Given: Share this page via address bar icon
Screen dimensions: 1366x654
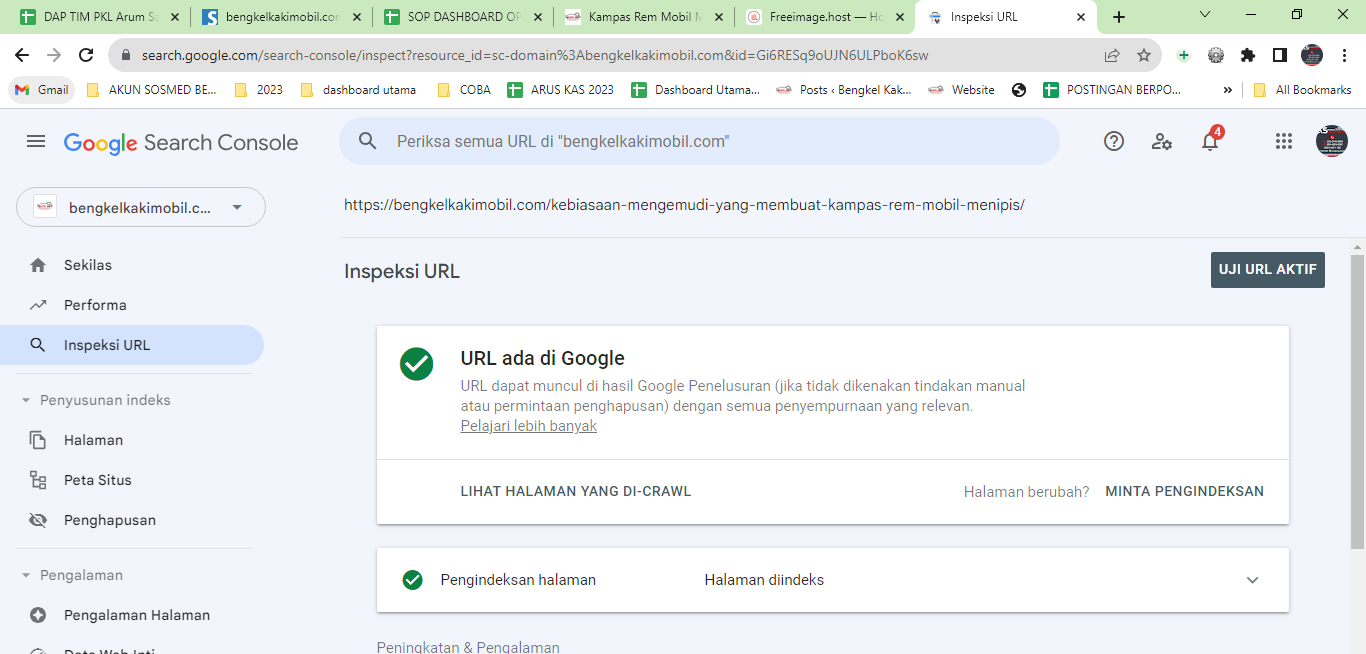Looking at the screenshot, I should click(x=1112, y=55).
